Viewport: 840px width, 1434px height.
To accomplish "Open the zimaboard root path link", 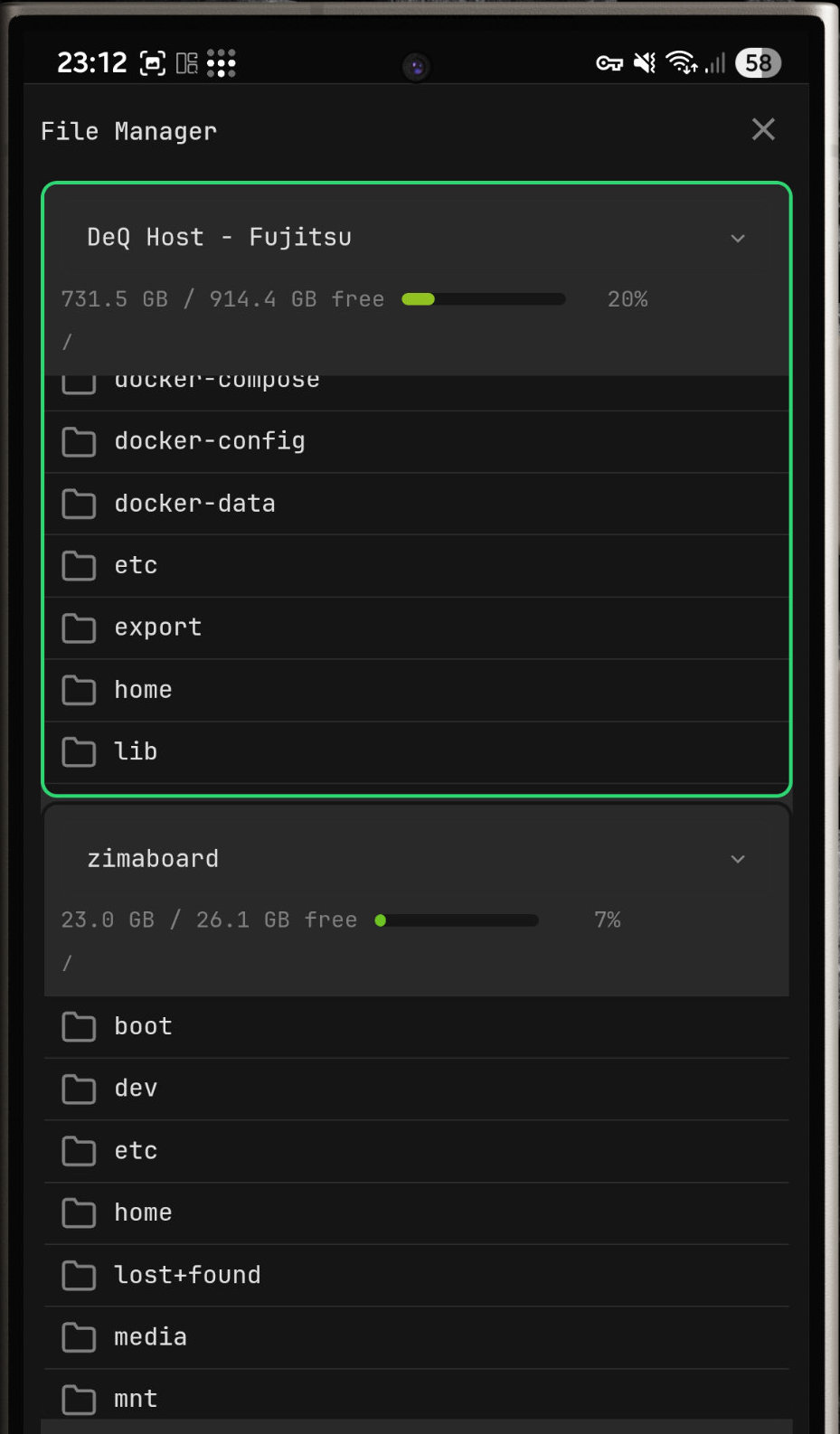I will pos(67,963).
